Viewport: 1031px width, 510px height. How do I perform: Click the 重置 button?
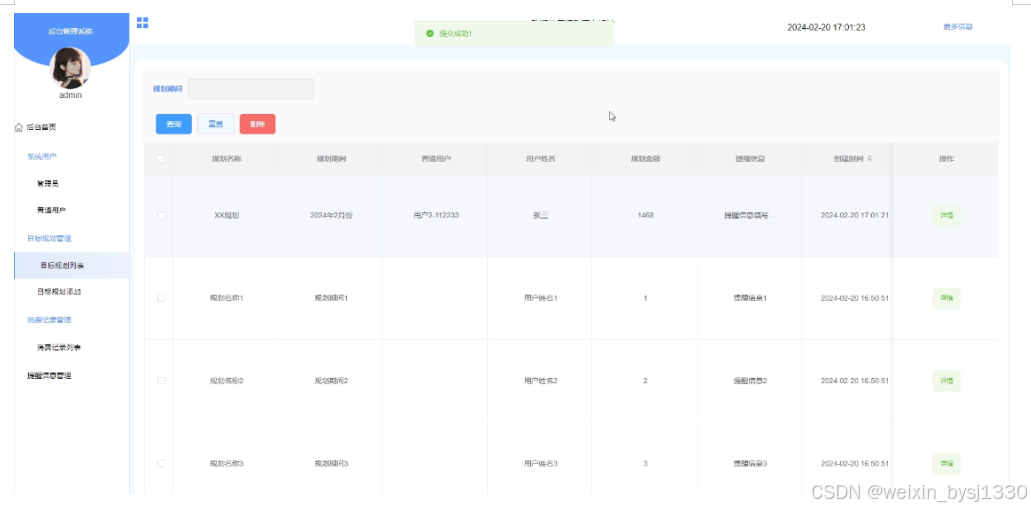[216, 124]
